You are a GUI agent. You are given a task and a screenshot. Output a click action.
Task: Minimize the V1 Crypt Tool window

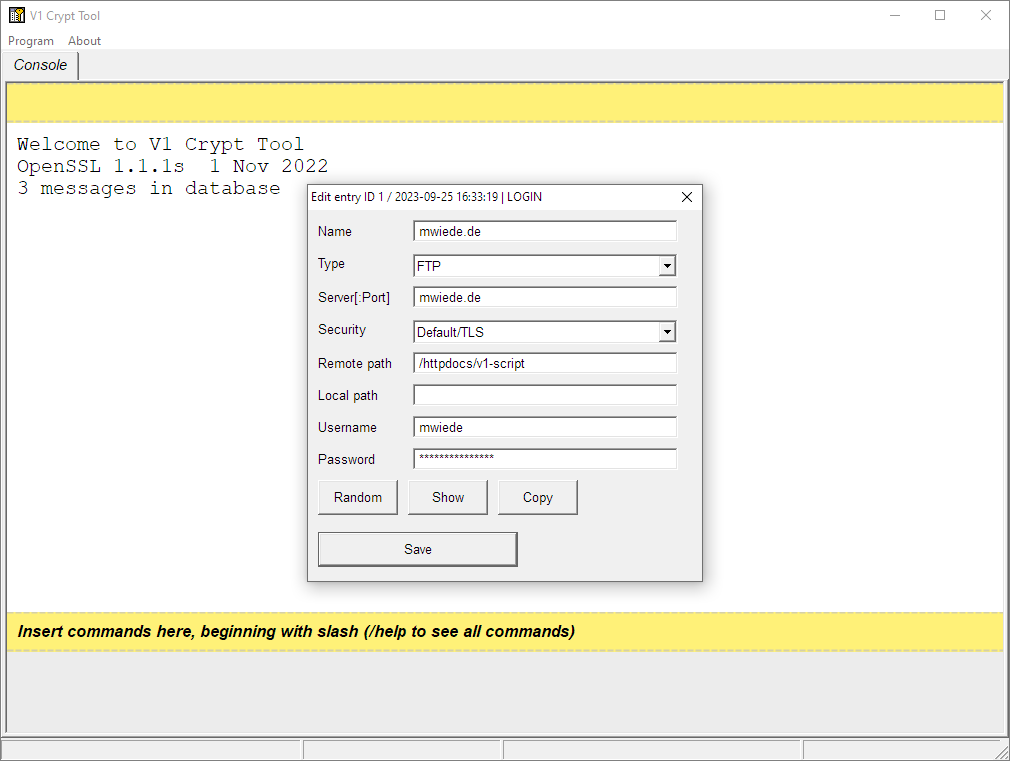coord(895,15)
